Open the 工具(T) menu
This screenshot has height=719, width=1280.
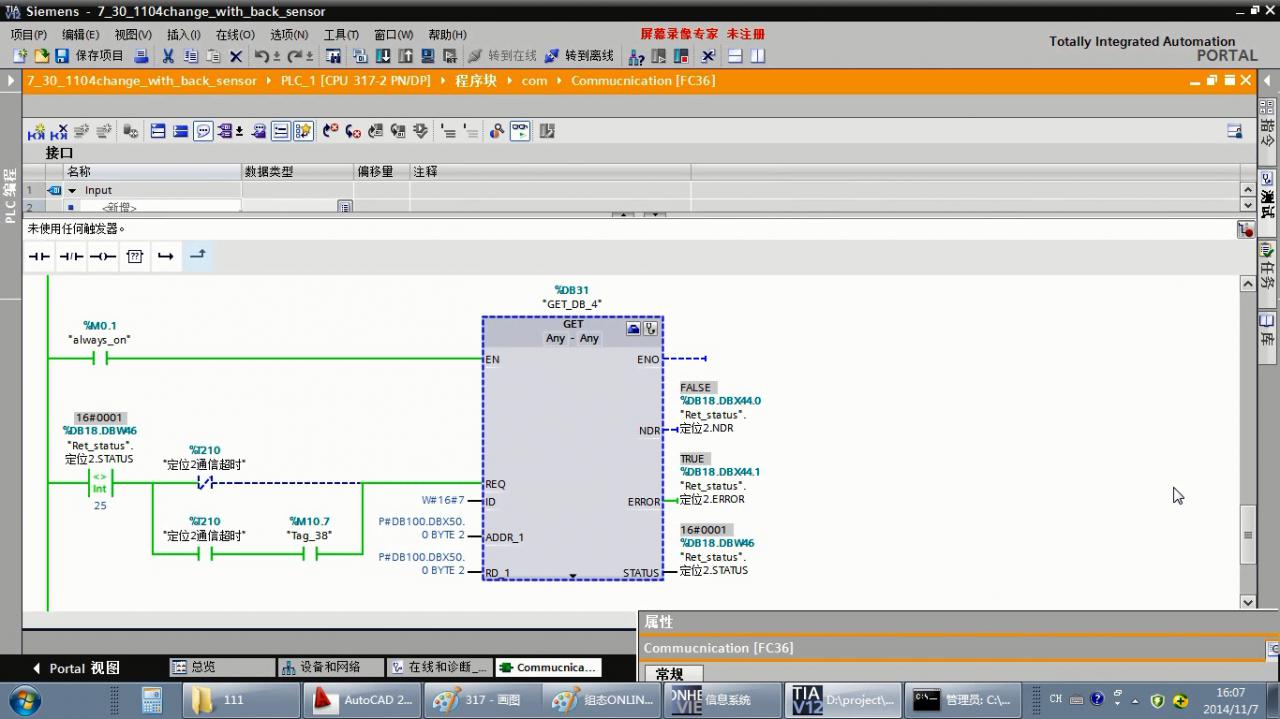[341, 34]
